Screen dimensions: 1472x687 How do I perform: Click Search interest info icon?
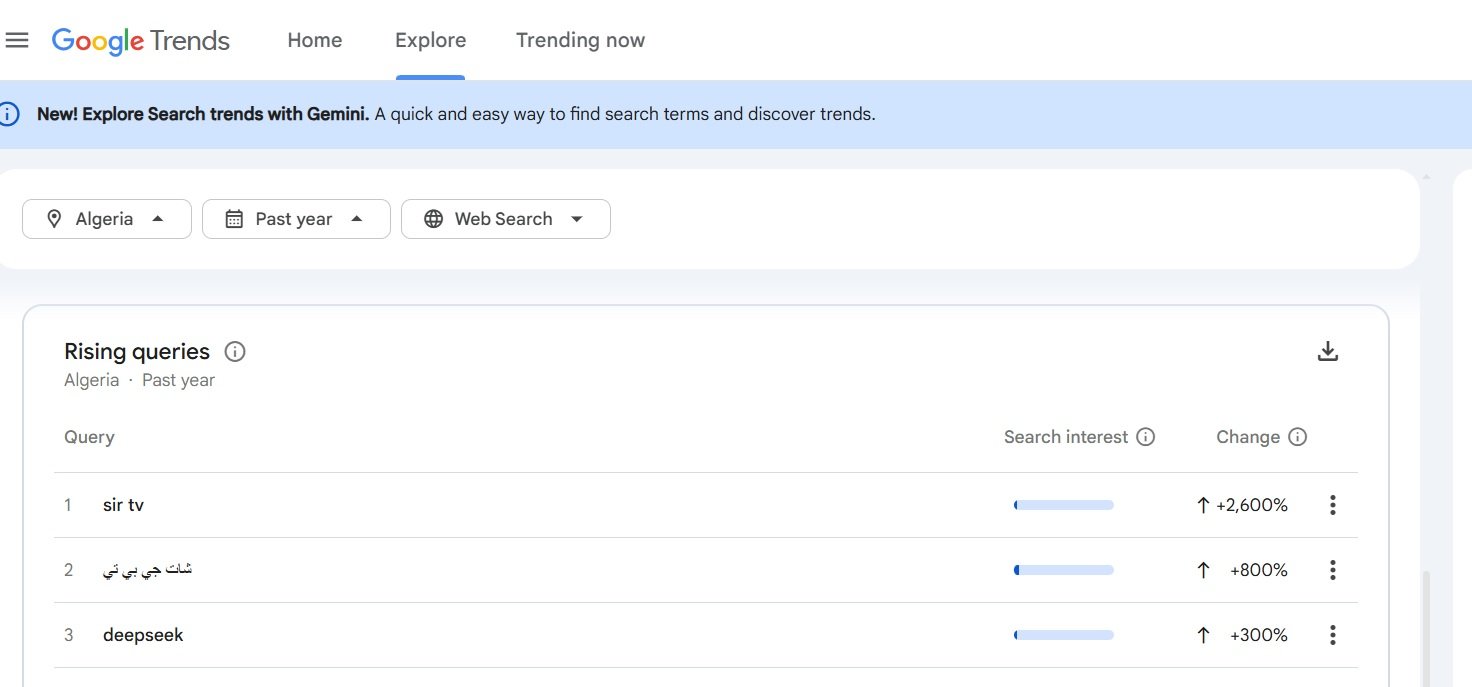1146,437
